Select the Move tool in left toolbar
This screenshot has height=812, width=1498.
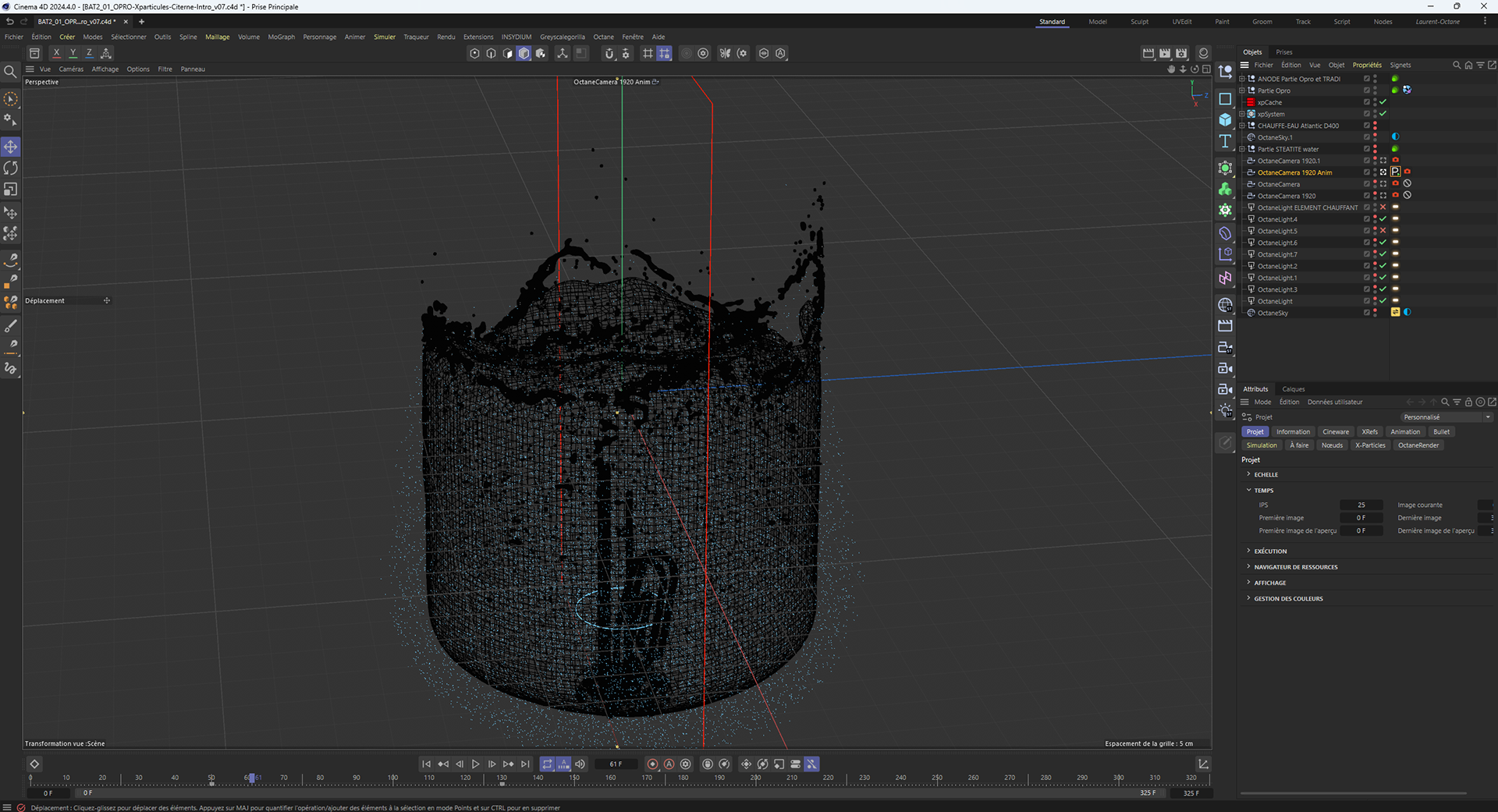pos(10,147)
